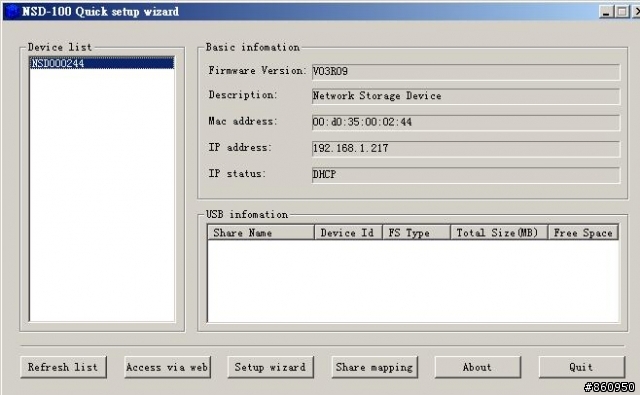This screenshot has height=395, width=640.
Task: Show the About dialog
Action: (478, 367)
